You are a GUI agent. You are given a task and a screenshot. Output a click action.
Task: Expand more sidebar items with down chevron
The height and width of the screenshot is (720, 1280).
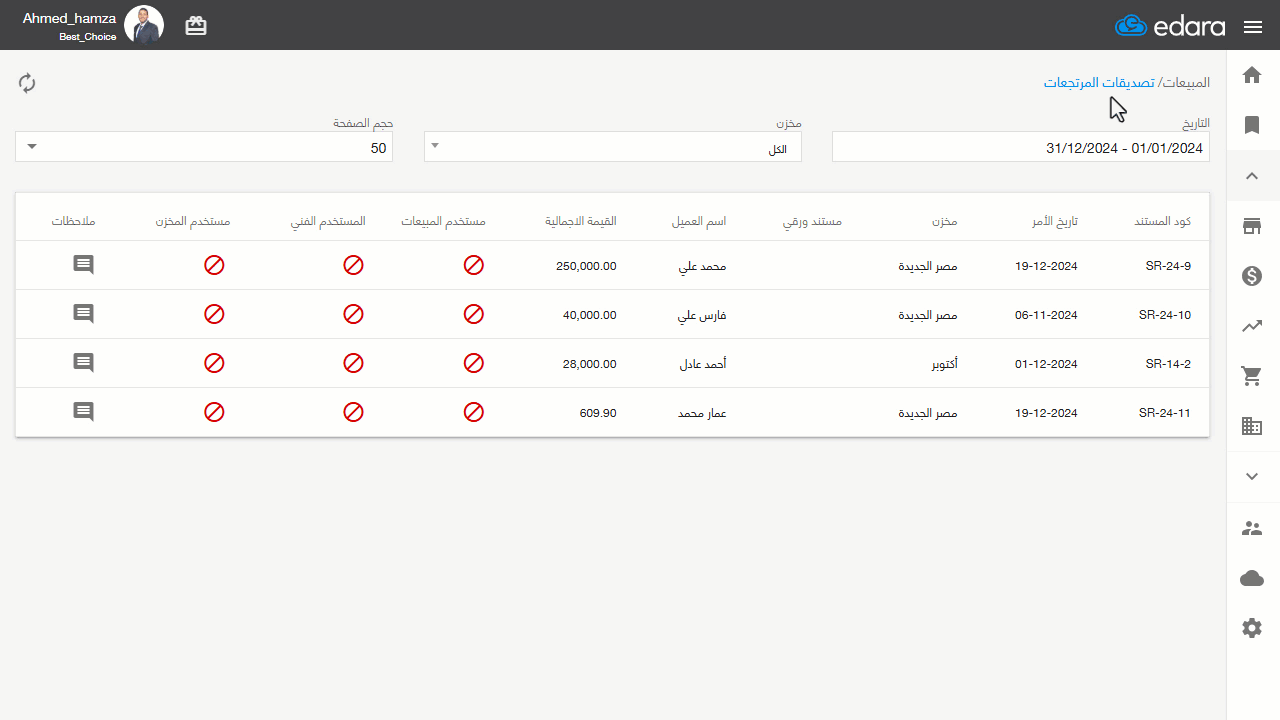click(x=1252, y=477)
